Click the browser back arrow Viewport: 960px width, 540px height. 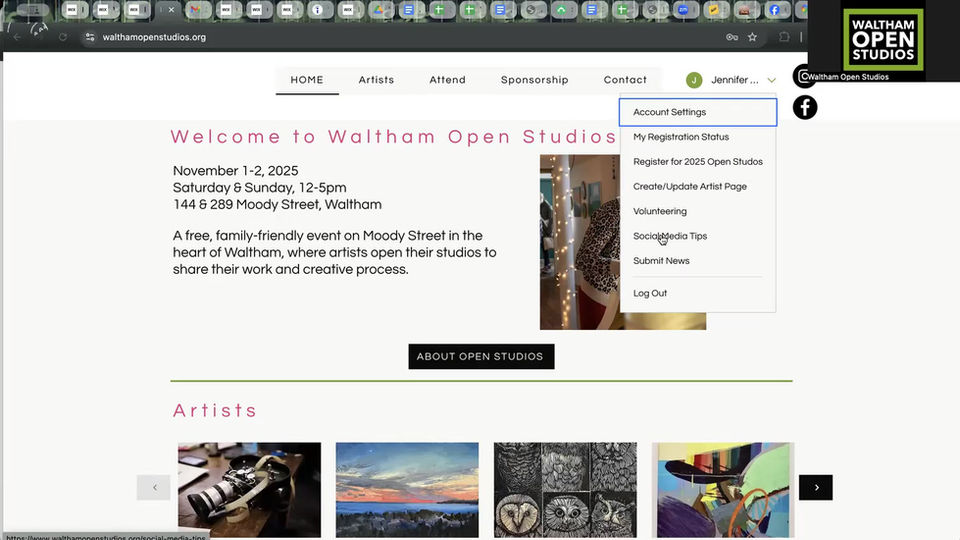coord(17,37)
